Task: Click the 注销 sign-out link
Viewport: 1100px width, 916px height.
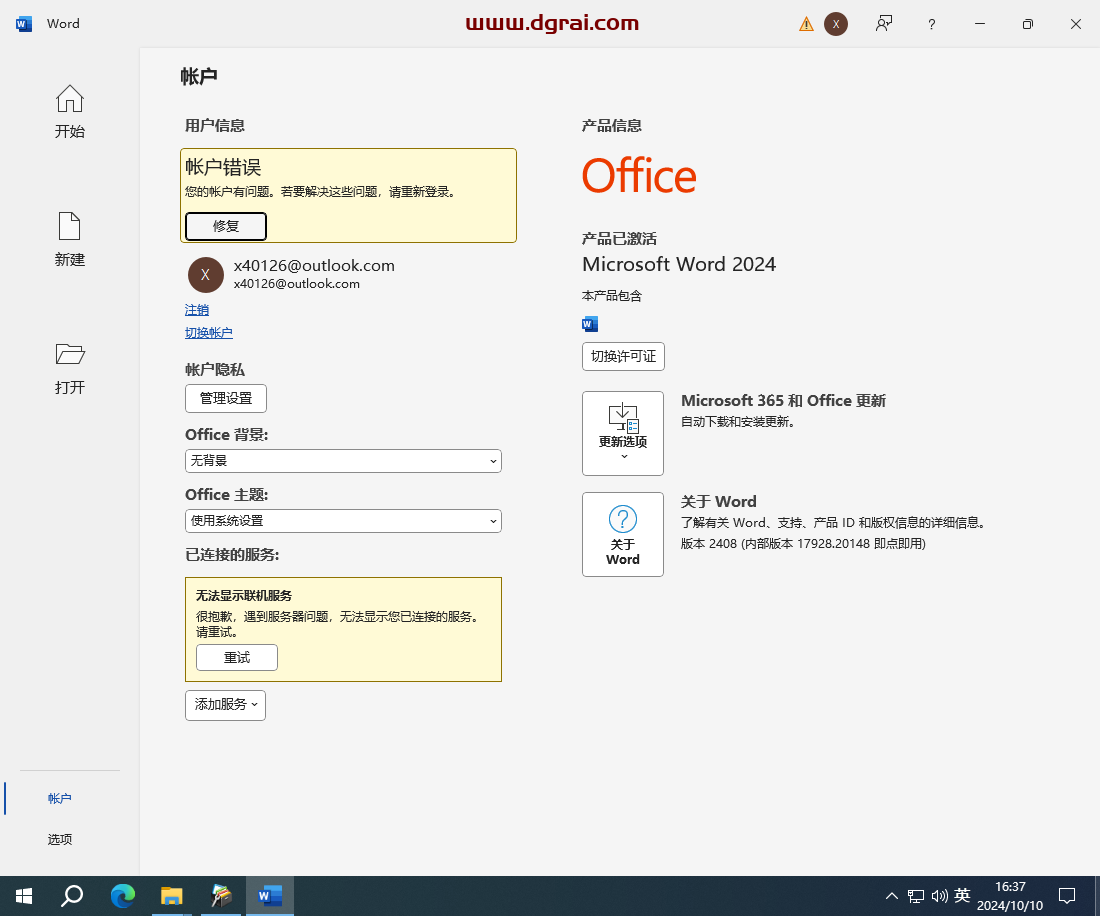Action: 197,310
